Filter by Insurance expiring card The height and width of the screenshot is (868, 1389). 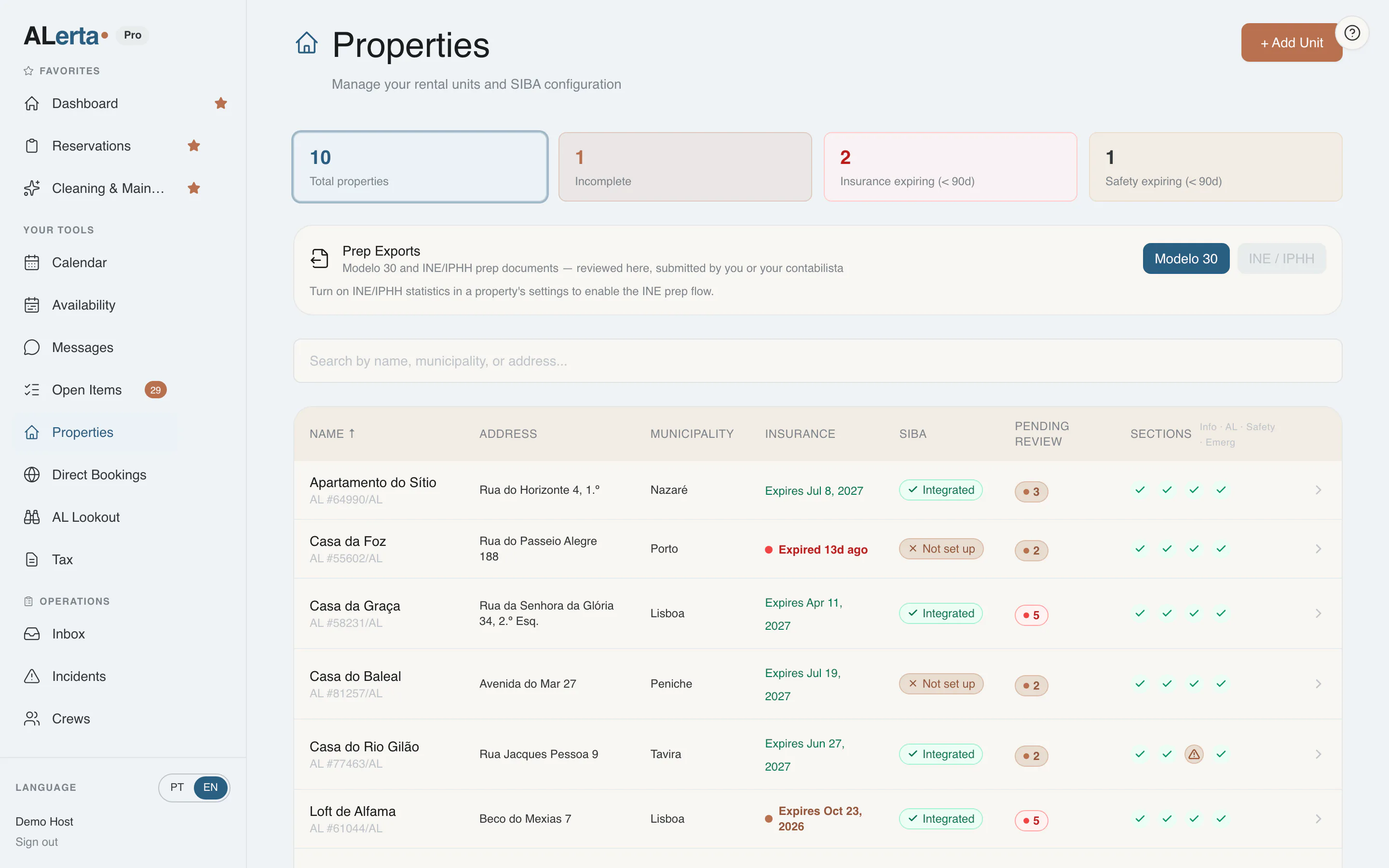click(x=950, y=167)
